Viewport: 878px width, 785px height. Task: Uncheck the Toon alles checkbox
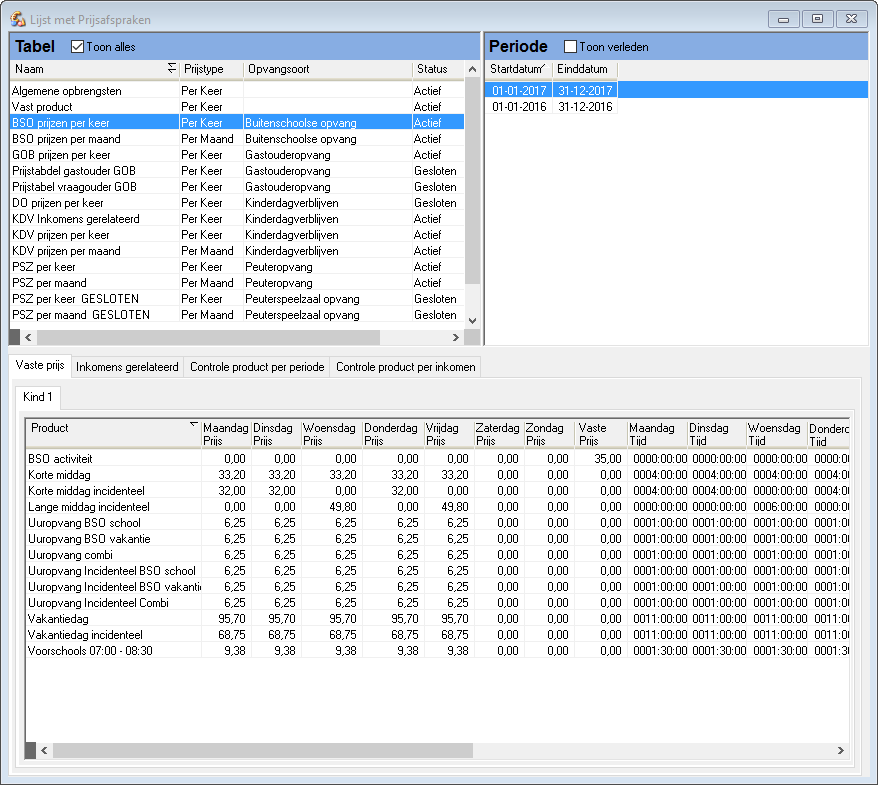point(78,47)
